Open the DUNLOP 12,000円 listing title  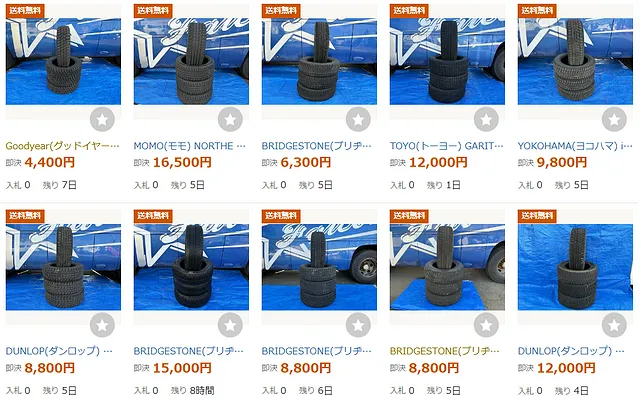[571, 351]
